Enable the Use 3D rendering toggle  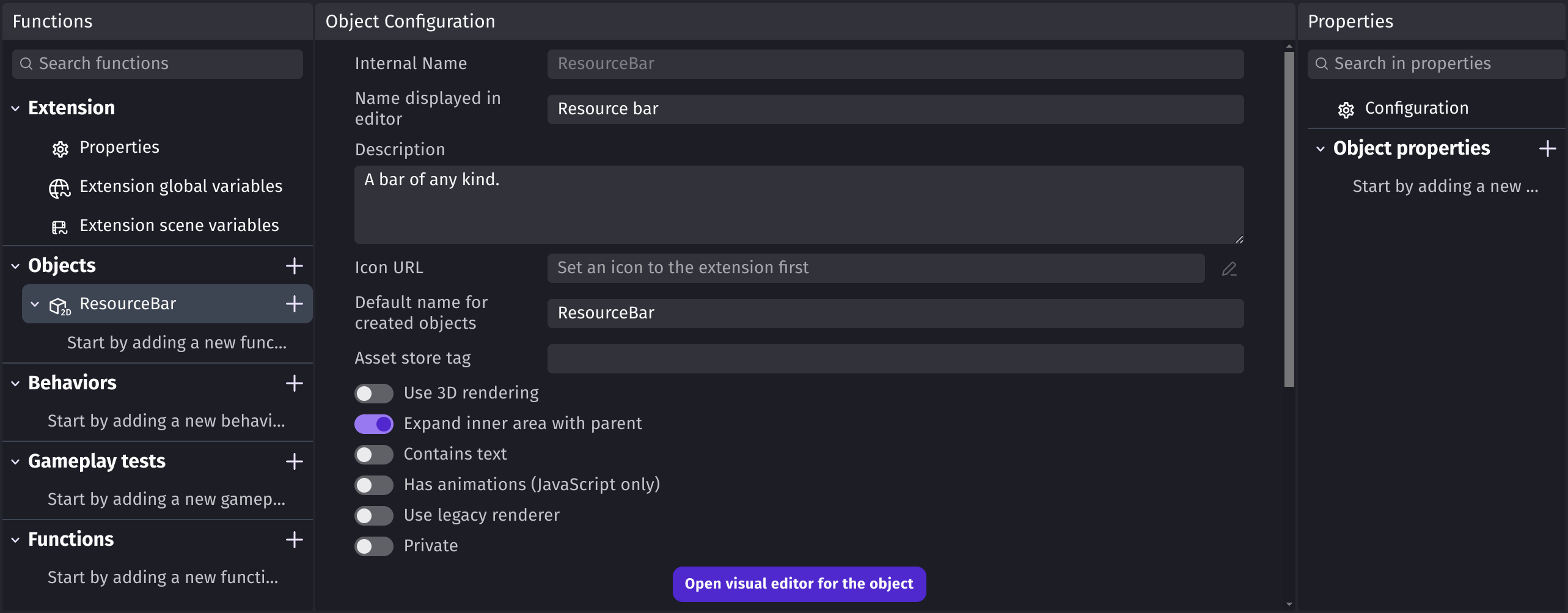374,394
